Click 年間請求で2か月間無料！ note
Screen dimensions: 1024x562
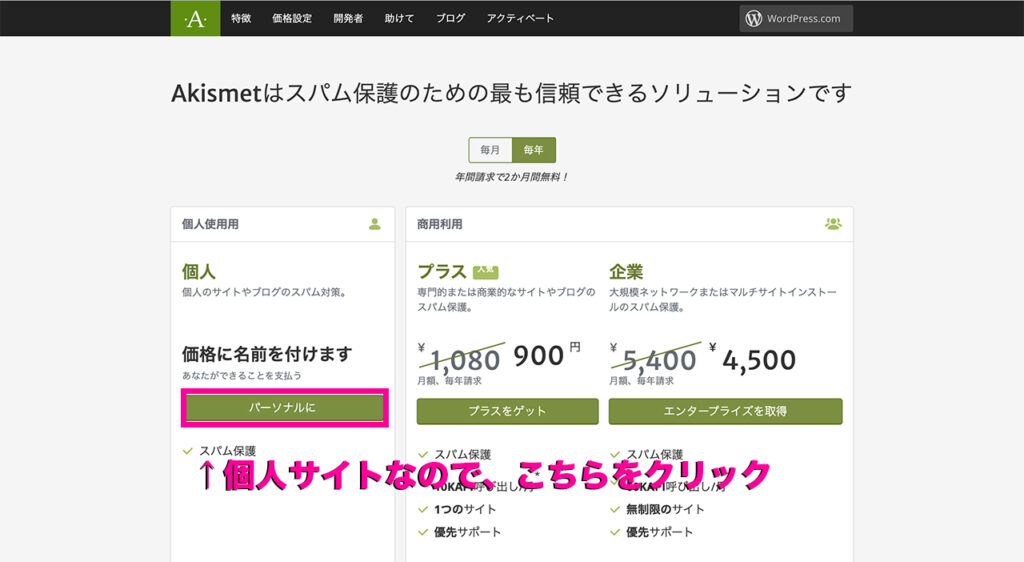coord(511,177)
